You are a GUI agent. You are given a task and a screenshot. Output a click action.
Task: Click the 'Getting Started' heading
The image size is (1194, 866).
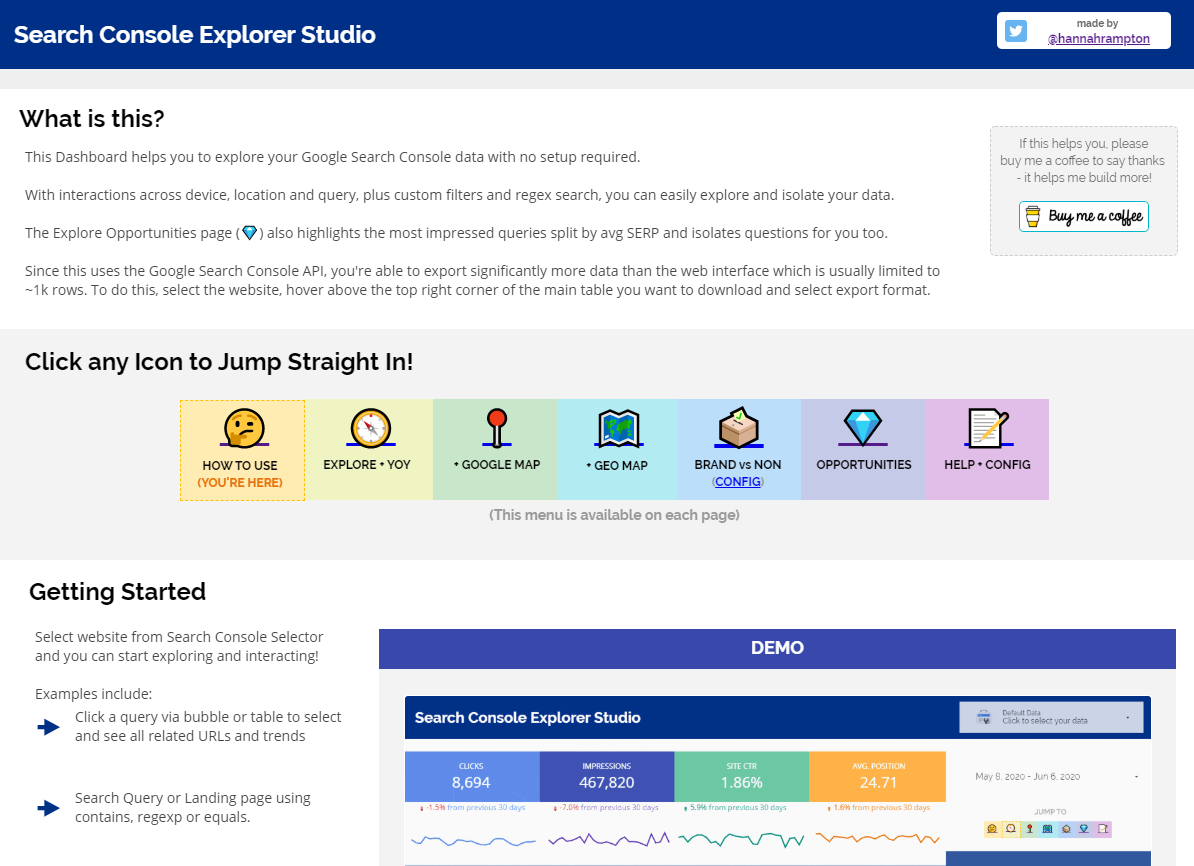(x=117, y=592)
